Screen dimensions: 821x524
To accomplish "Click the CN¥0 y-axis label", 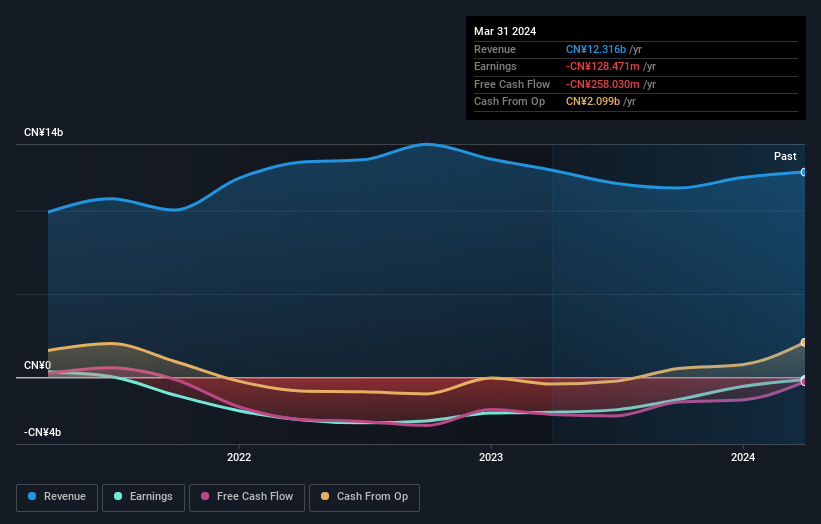I will coord(38,365).
